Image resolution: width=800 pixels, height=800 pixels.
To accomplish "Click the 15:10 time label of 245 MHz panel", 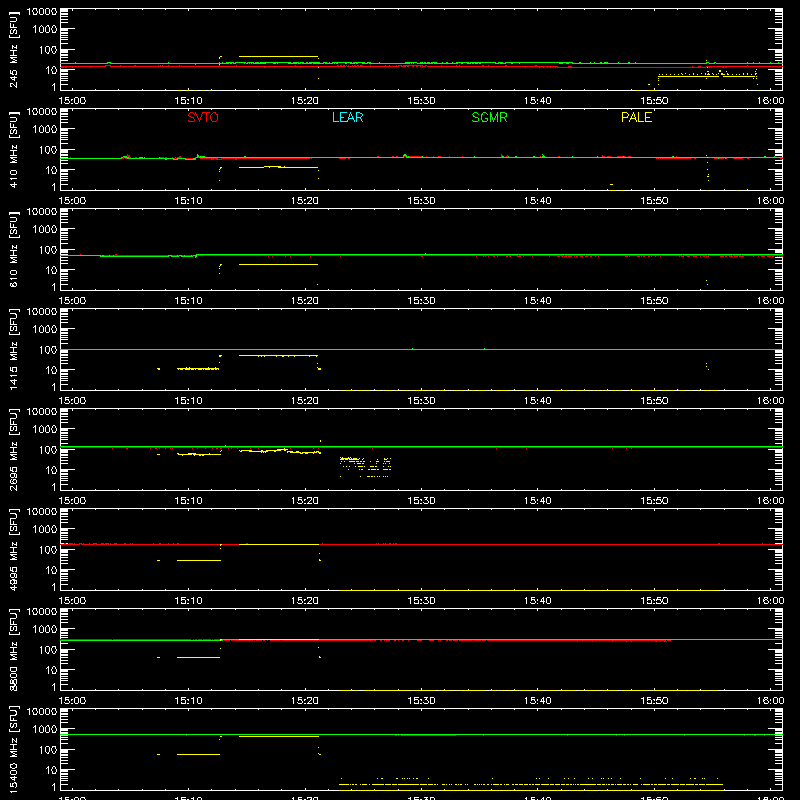I will 188,101.
